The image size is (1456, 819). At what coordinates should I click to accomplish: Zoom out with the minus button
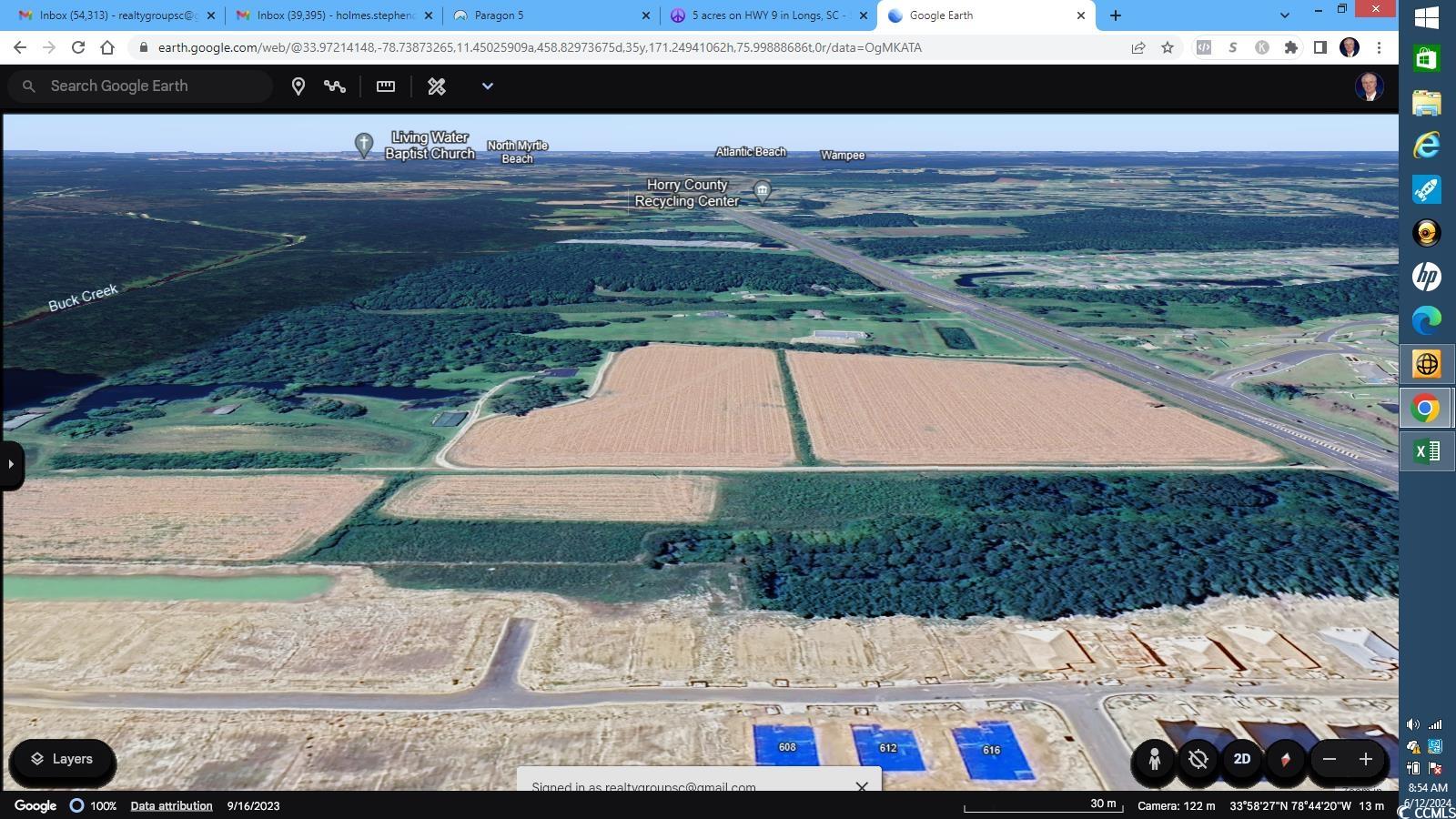[1330, 759]
